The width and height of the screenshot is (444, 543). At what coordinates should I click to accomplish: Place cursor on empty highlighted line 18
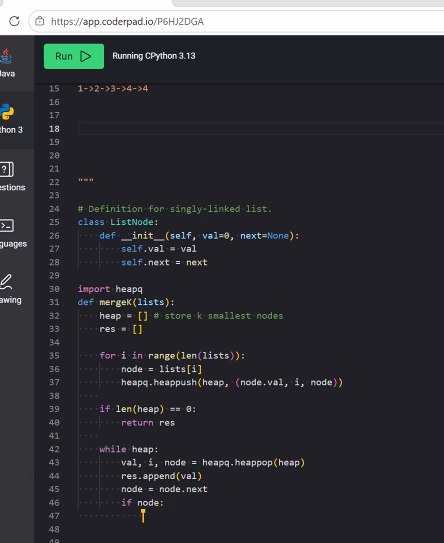point(260,129)
